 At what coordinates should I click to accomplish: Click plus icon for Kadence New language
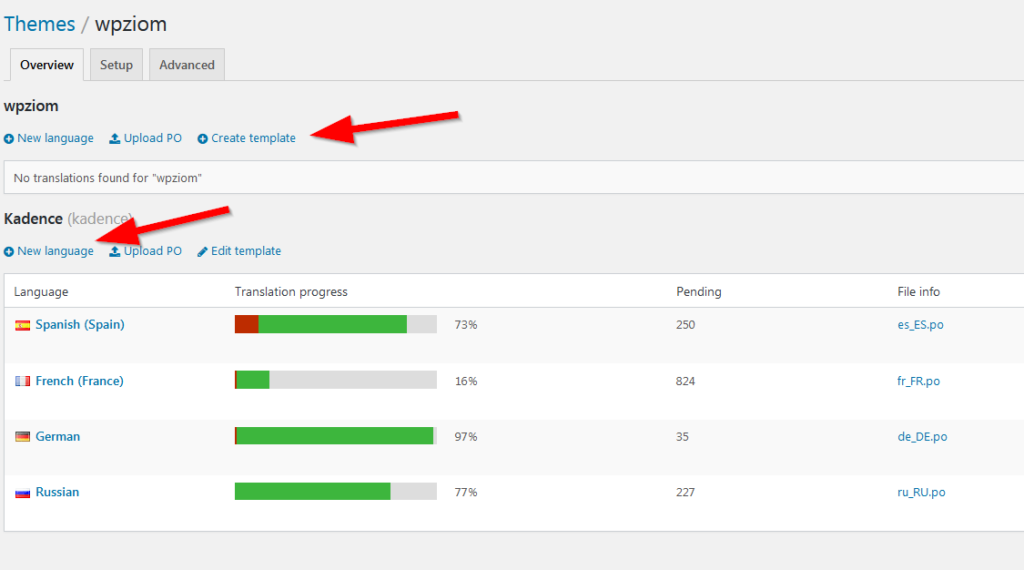[x=9, y=252]
